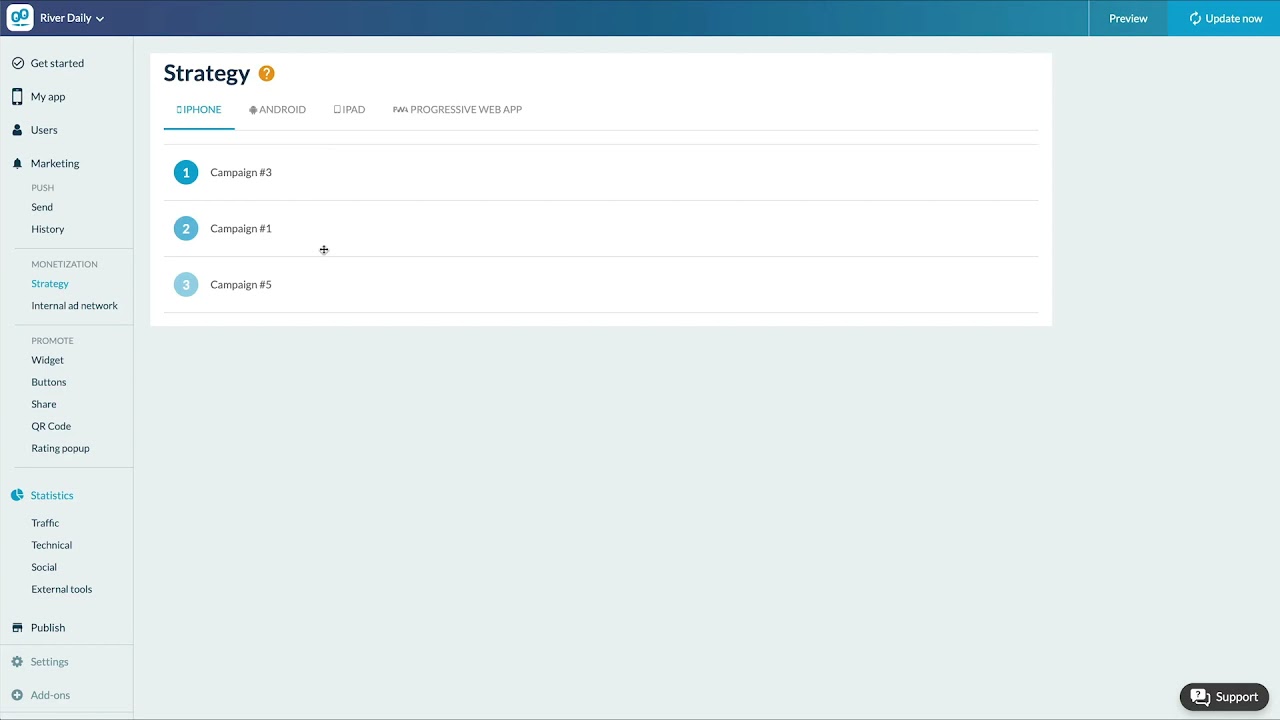Click the Add-ons plus icon
1280x720 pixels.
click(17, 695)
